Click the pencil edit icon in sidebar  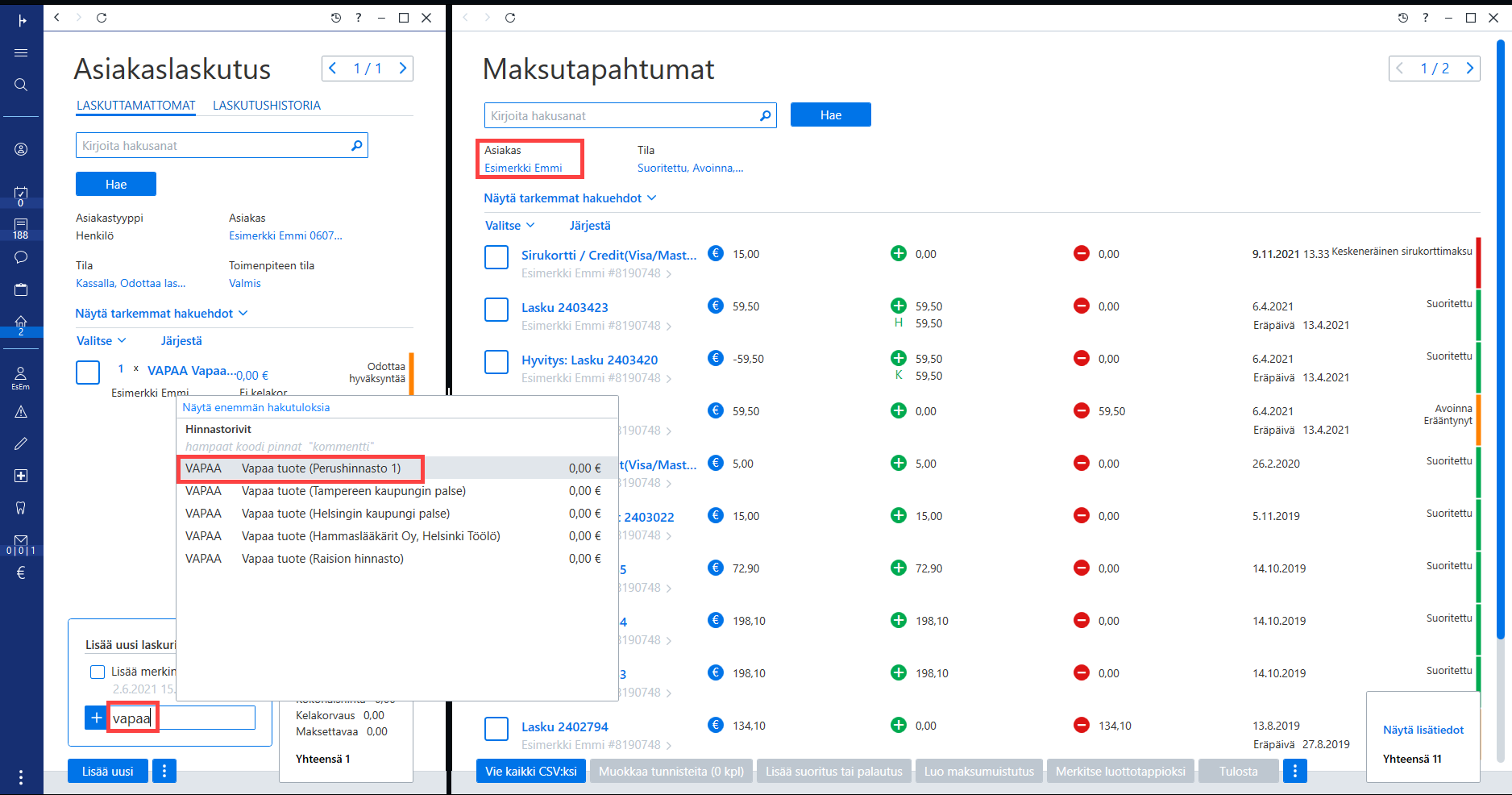(x=21, y=443)
